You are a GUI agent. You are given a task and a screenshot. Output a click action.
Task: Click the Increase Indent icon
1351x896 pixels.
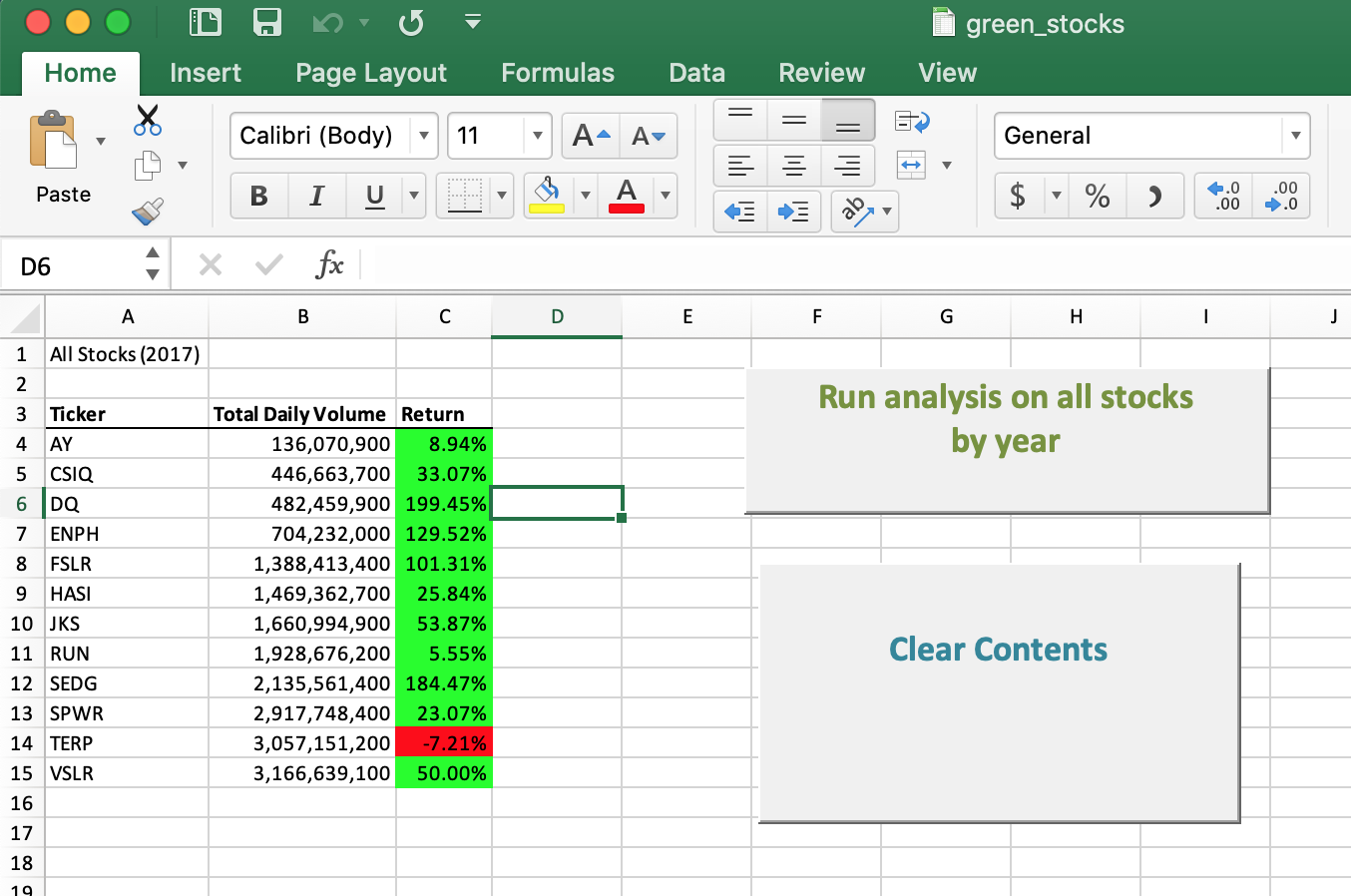(x=793, y=212)
